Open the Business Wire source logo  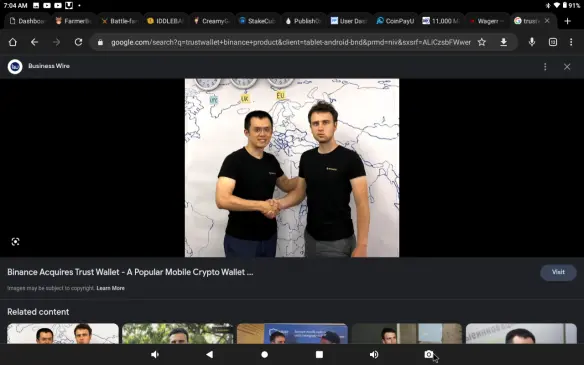tap(15, 67)
